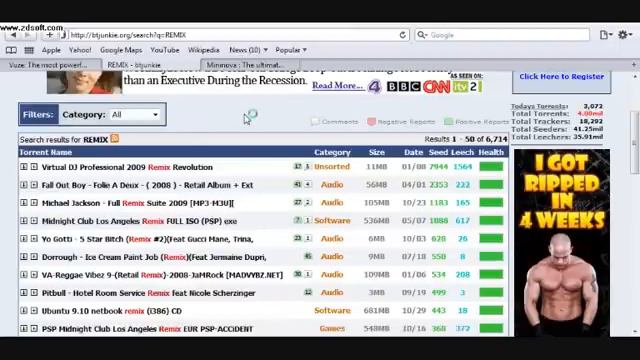Sort by the Date column header
Viewport: 640px width, 360px height.
click(x=413, y=152)
